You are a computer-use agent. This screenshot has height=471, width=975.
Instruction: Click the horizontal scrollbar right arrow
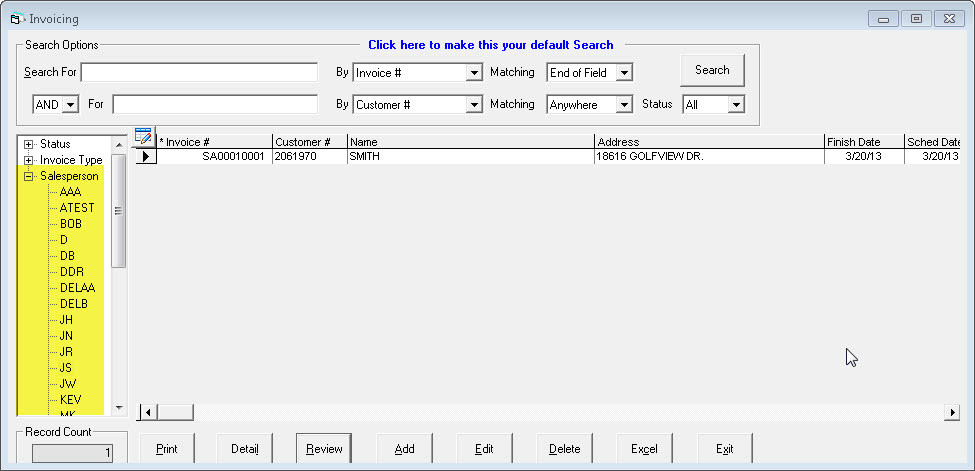[952, 412]
